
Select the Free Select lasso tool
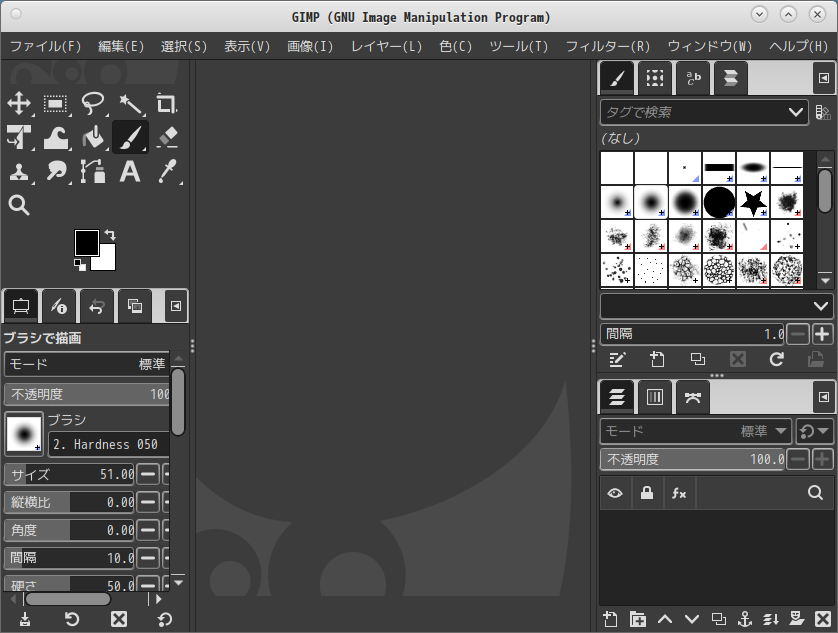pos(93,103)
